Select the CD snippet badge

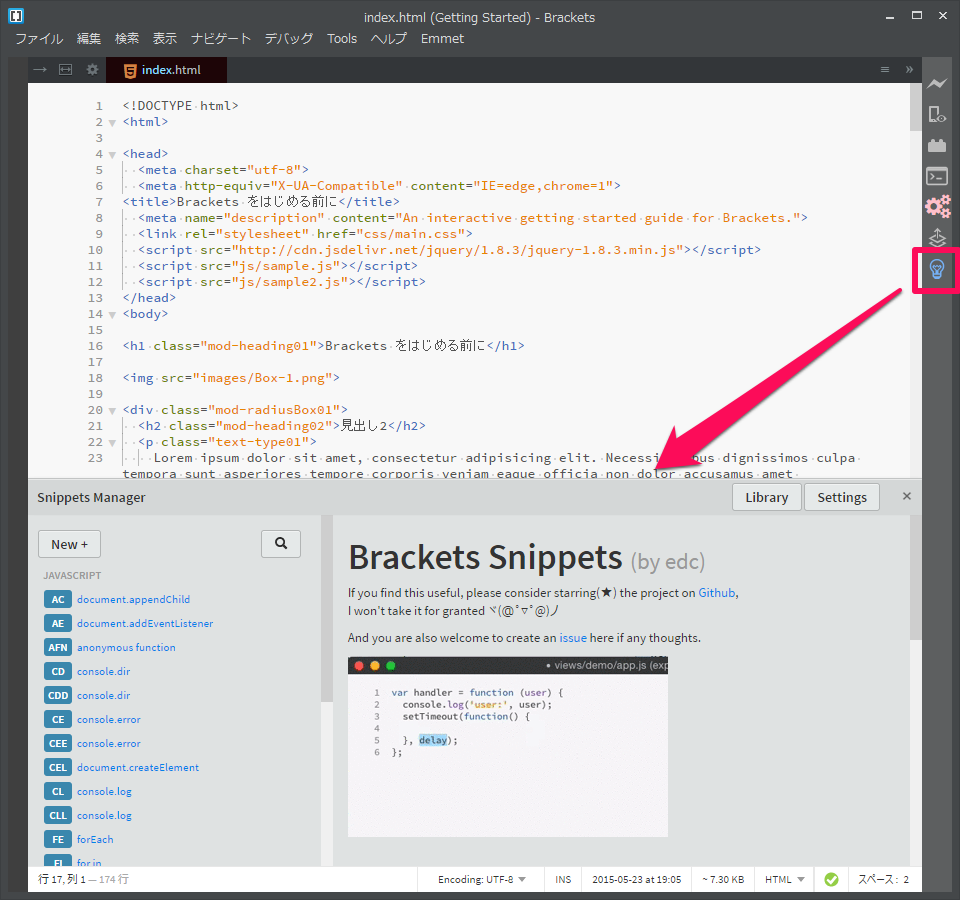pyautogui.click(x=58, y=671)
